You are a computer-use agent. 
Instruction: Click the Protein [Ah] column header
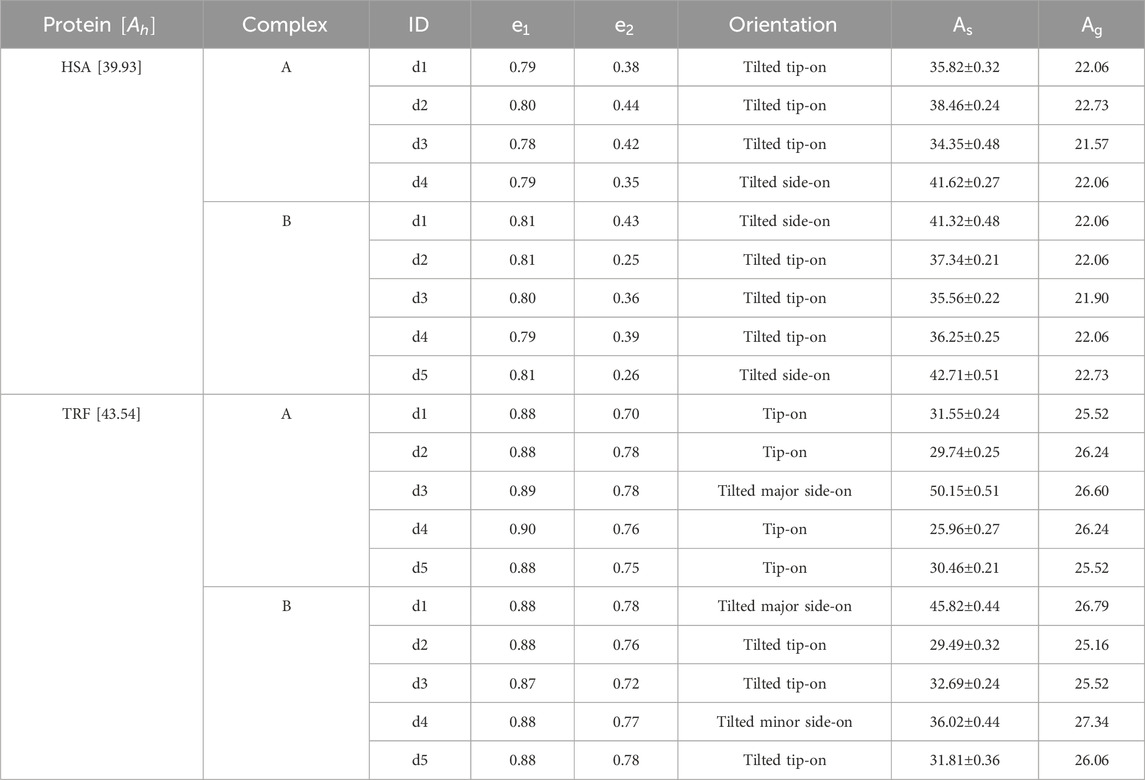tap(101, 25)
